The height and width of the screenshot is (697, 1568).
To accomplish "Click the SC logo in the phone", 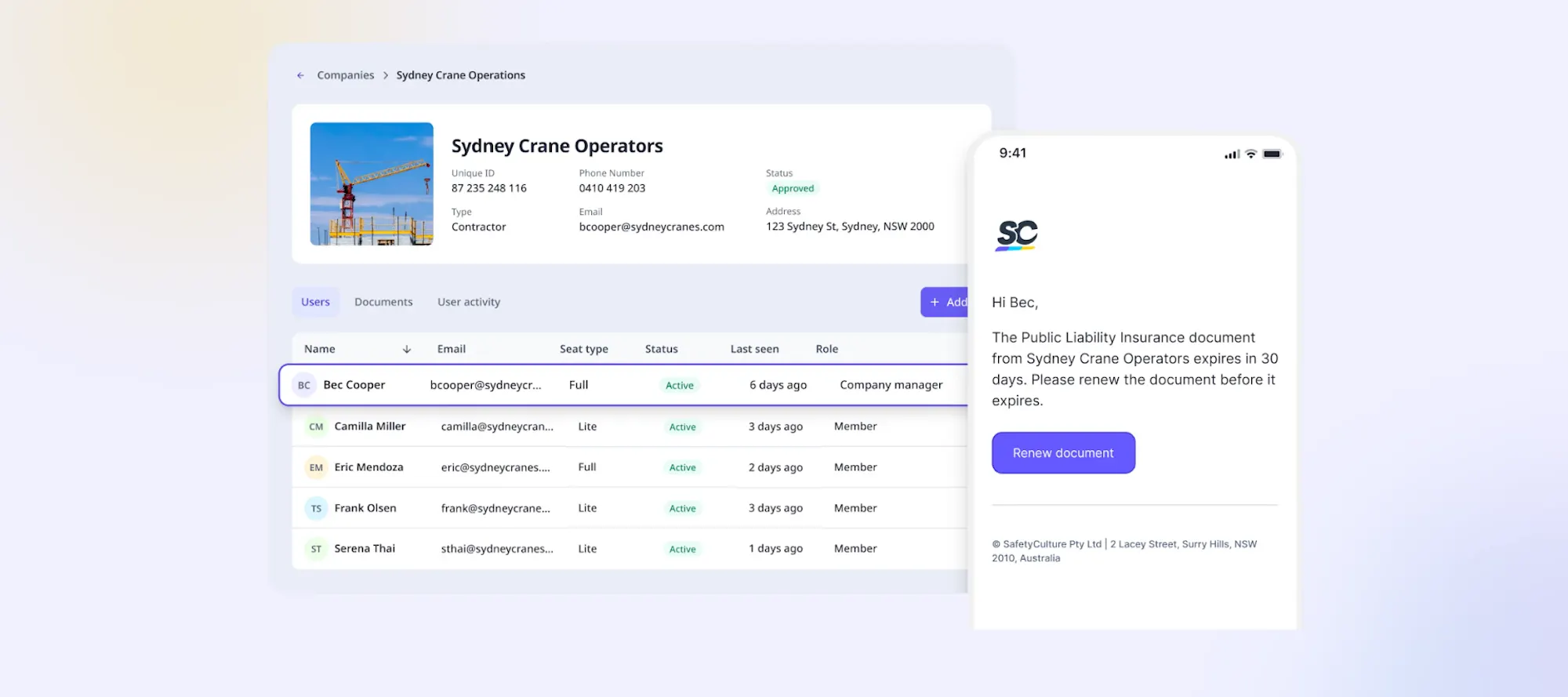I will point(1017,234).
